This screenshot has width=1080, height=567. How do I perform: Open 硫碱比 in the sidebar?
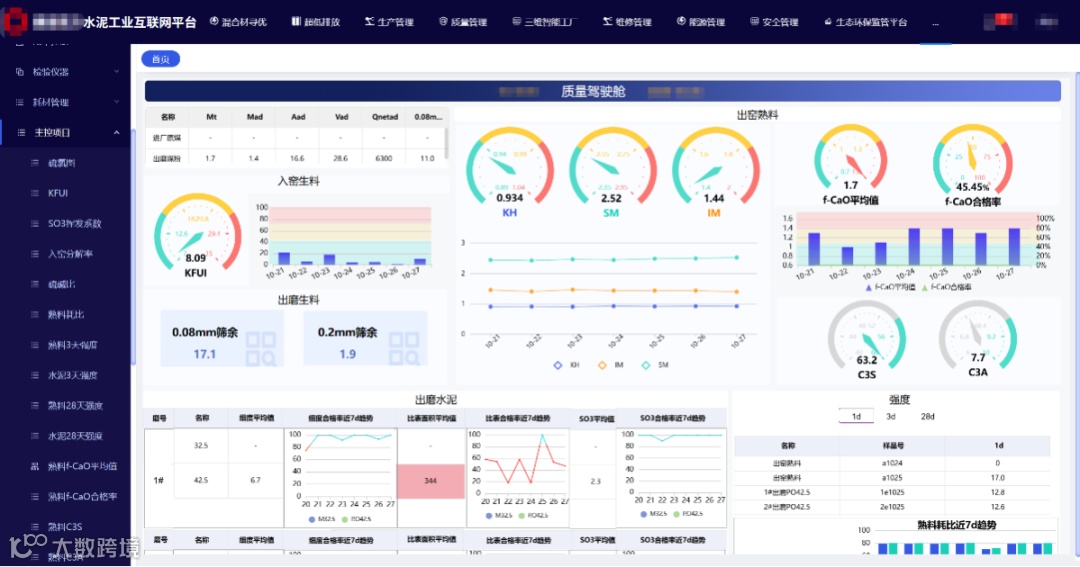coord(61,284)
